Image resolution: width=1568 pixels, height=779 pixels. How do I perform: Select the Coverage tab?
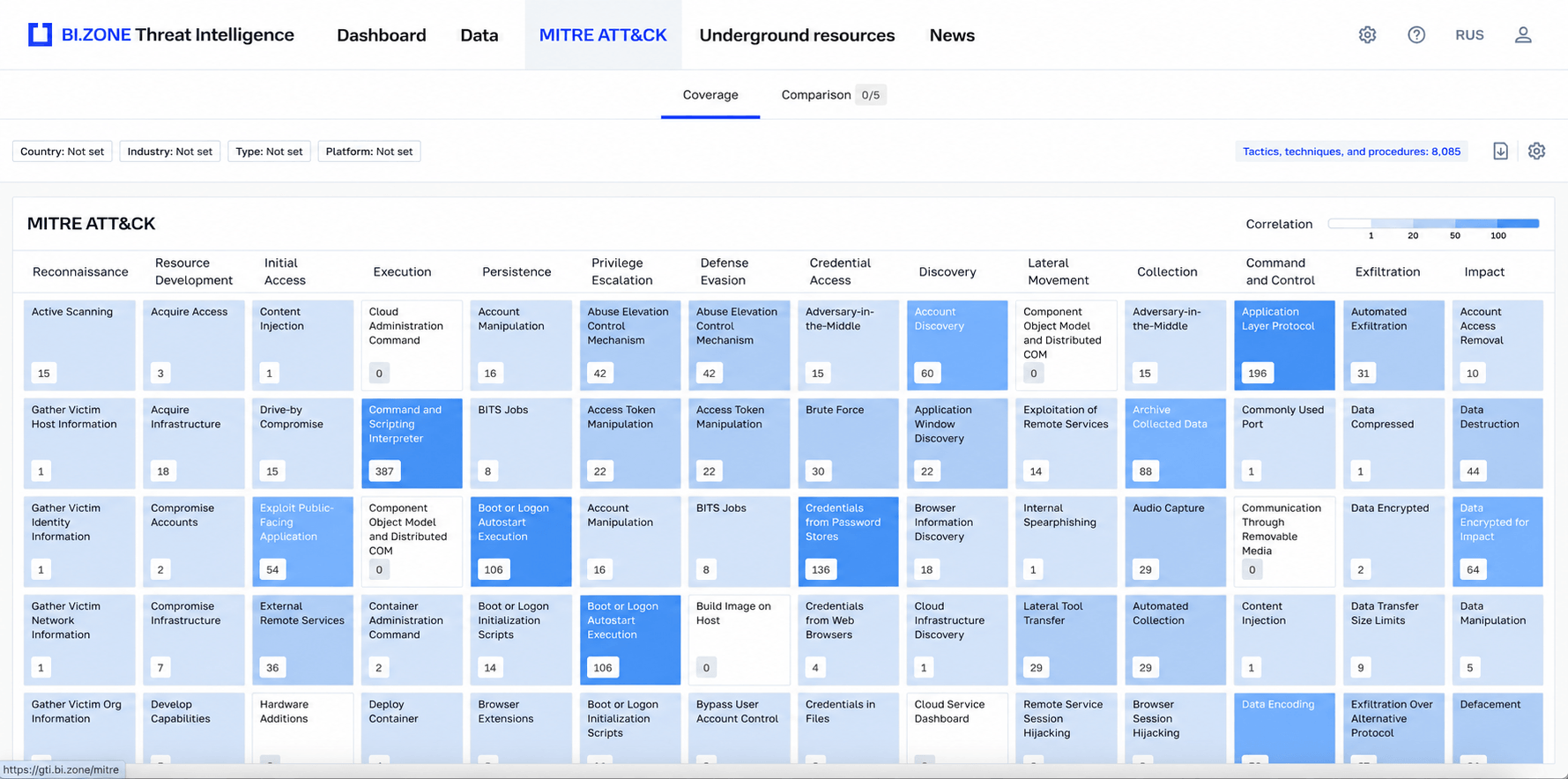tap(710, 94)
